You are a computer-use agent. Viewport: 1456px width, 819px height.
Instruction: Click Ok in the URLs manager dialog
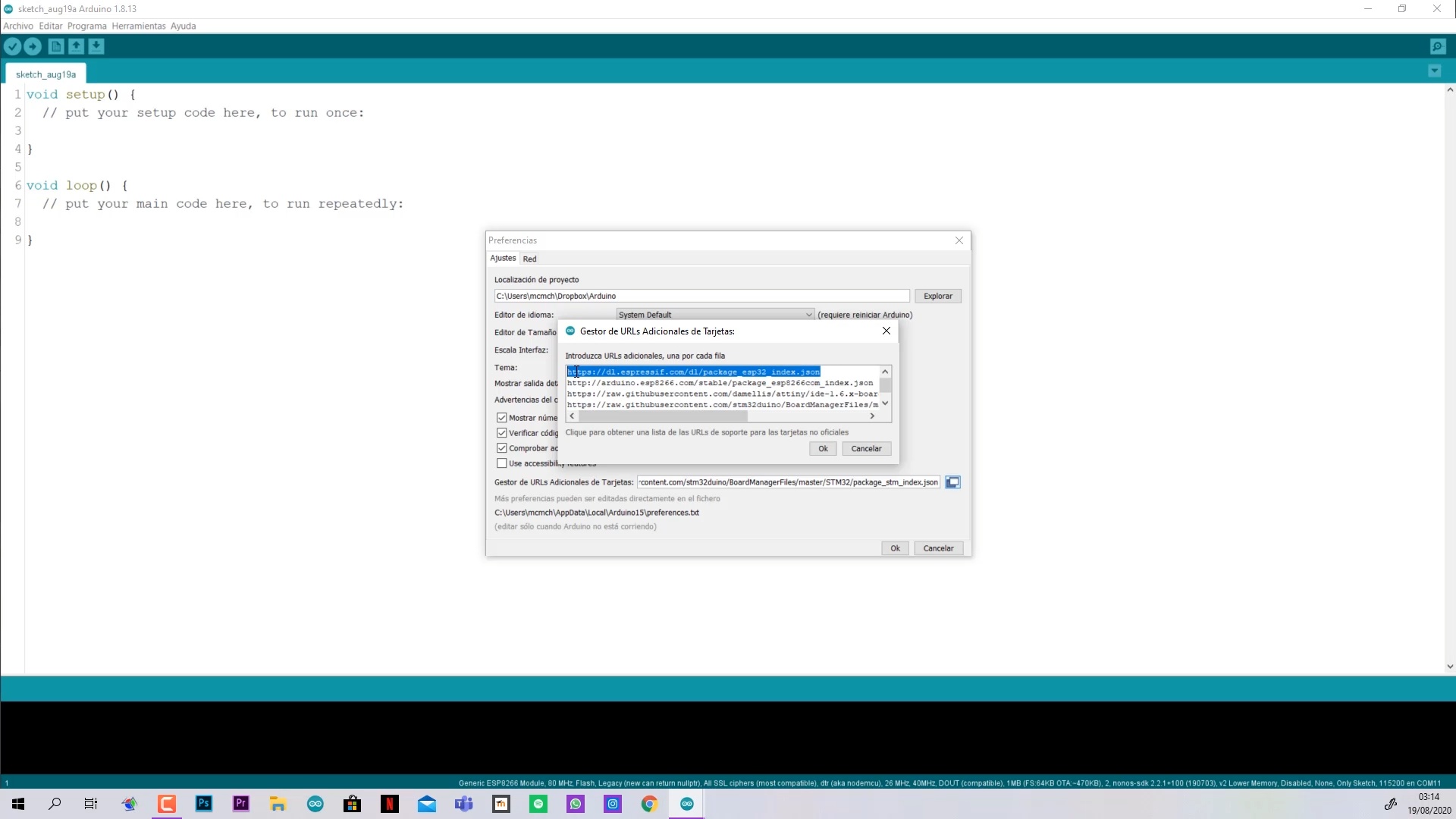coord(823,449)
